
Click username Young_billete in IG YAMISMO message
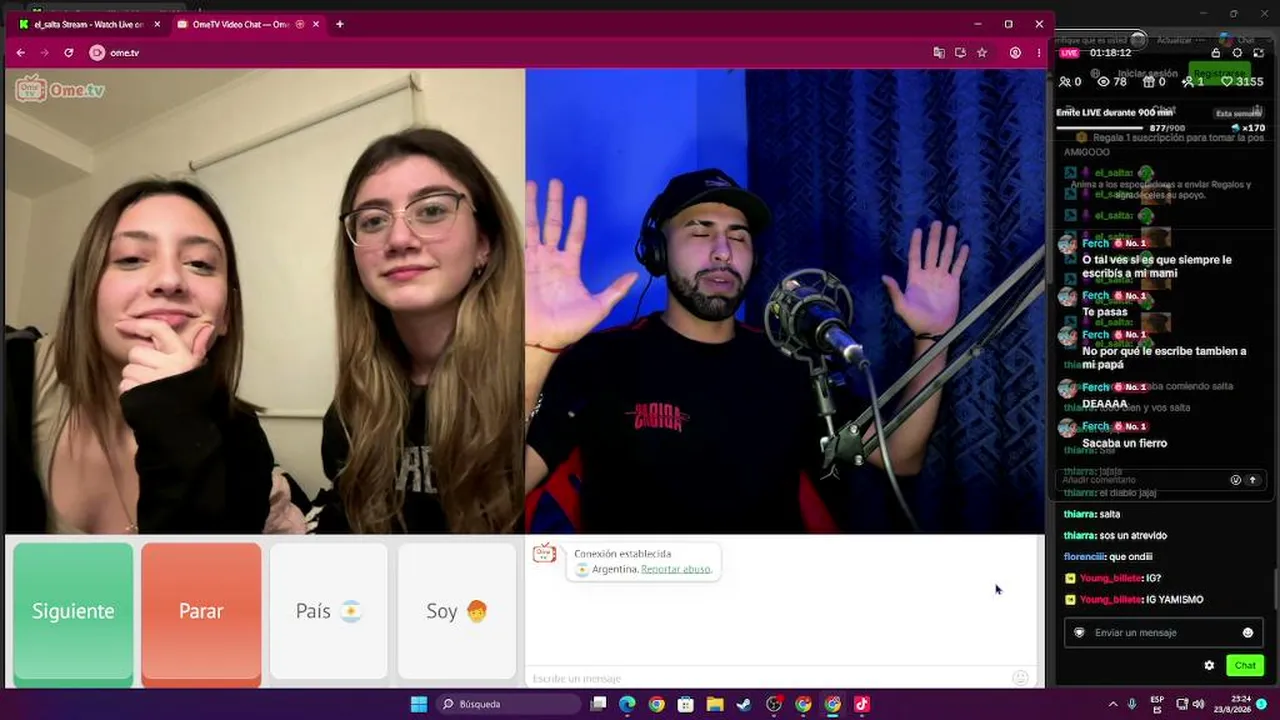[x=1111, y=600]
